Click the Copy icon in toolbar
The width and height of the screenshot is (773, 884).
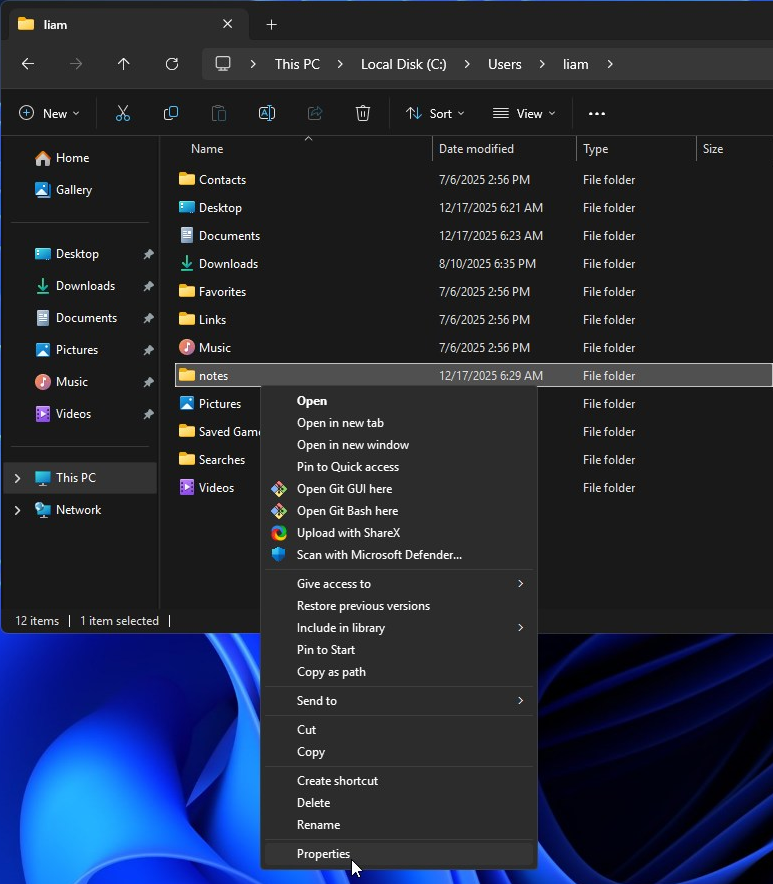171,114
